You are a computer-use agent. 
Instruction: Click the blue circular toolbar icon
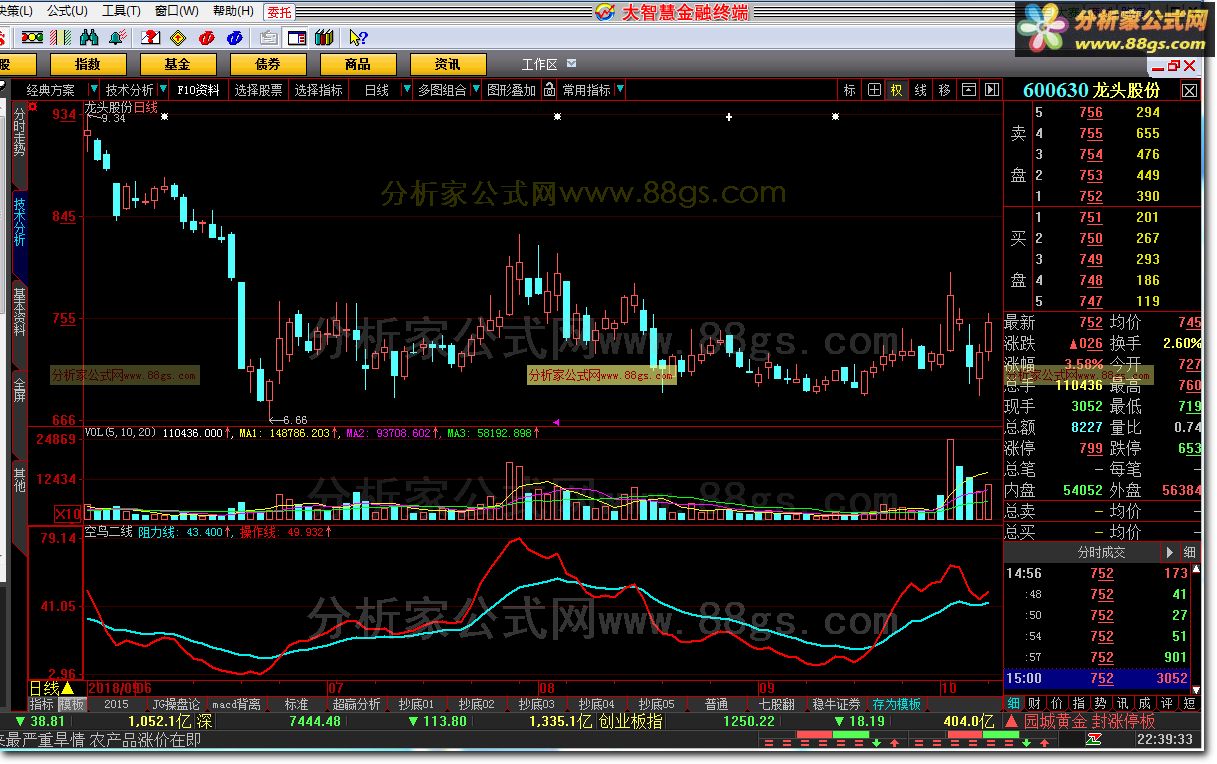(235, 38)
